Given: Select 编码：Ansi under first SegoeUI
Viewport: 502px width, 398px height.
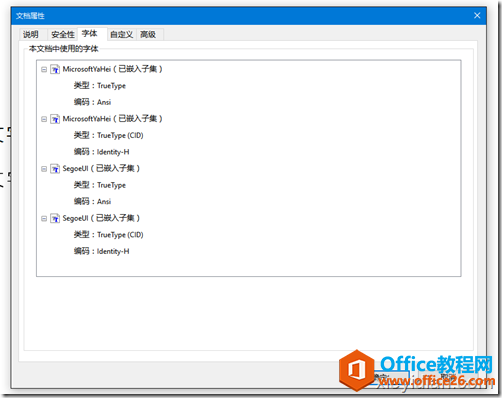Looking at the screenshot, I should (92, 201).
